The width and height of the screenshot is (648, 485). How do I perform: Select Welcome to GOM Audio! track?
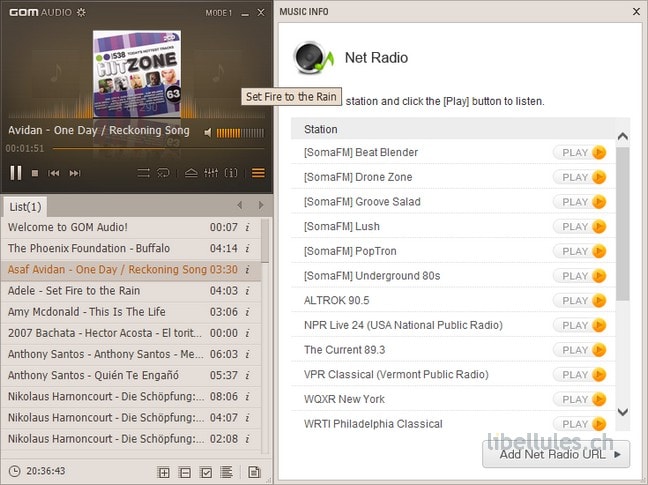point(131,227)
